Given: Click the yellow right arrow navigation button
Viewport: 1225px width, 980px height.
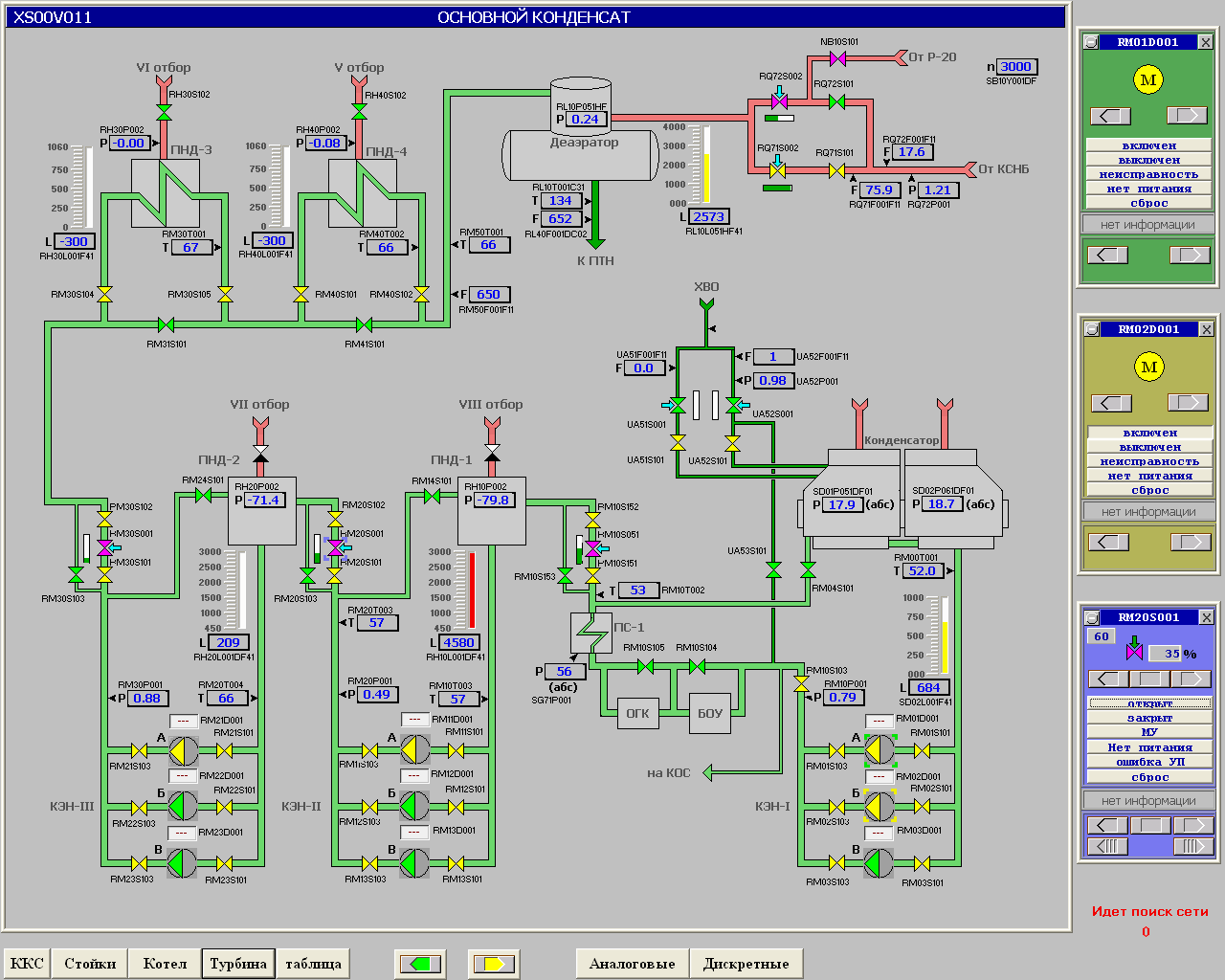Looking at the screenshot, I should pos(494,964).
